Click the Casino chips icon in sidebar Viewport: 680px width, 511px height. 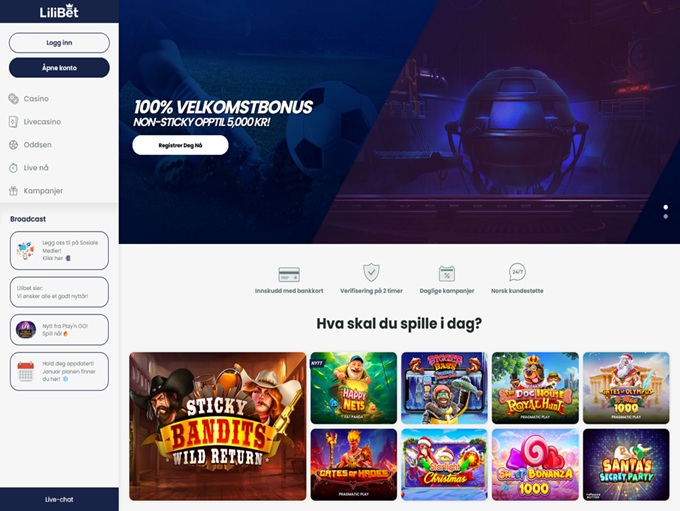(13, 99)
